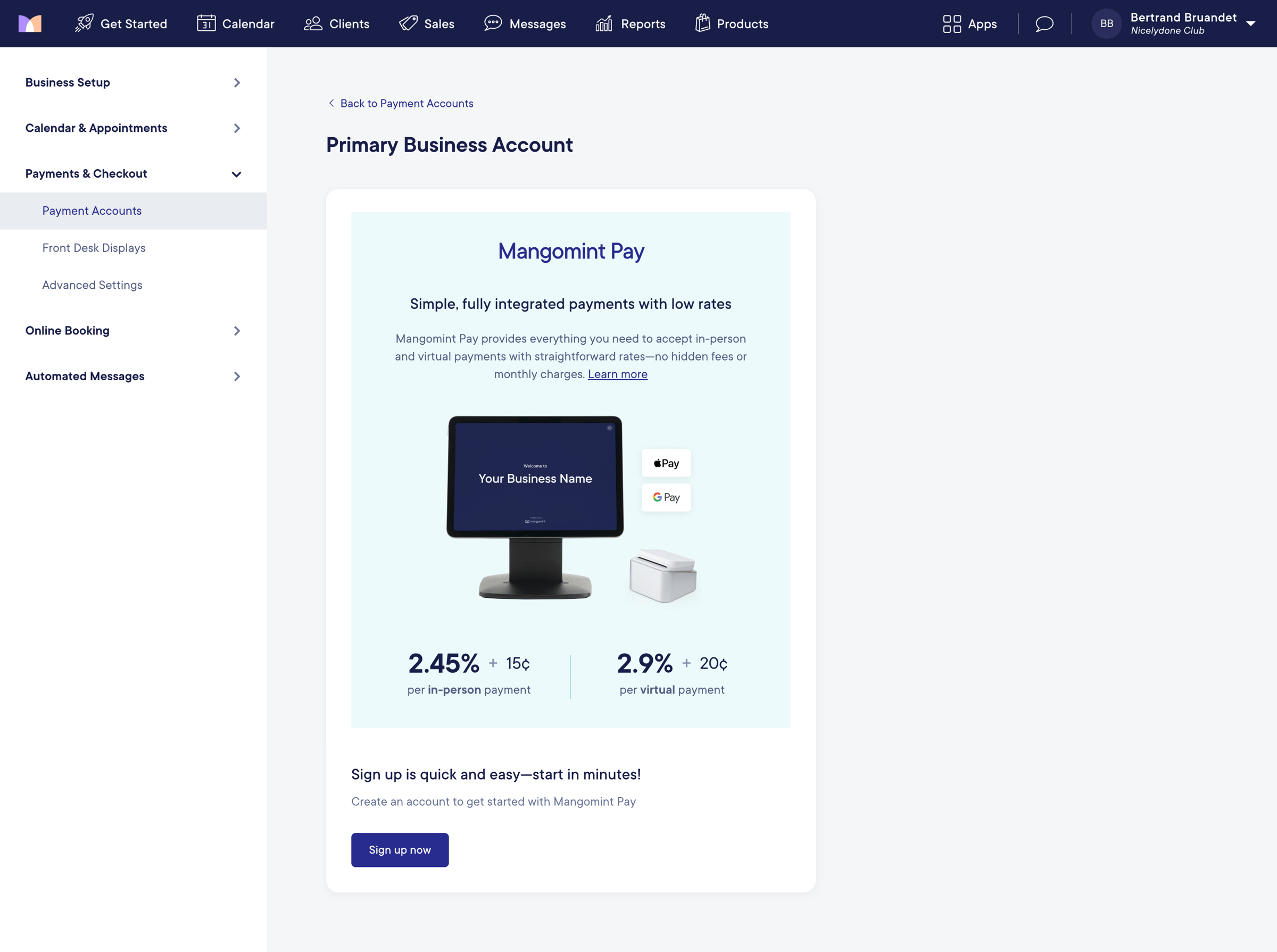This screenshot has height=952, width=1277.
Task: Click the Reports chart icon
Action: pyautogui.click(x=604, y=23)
